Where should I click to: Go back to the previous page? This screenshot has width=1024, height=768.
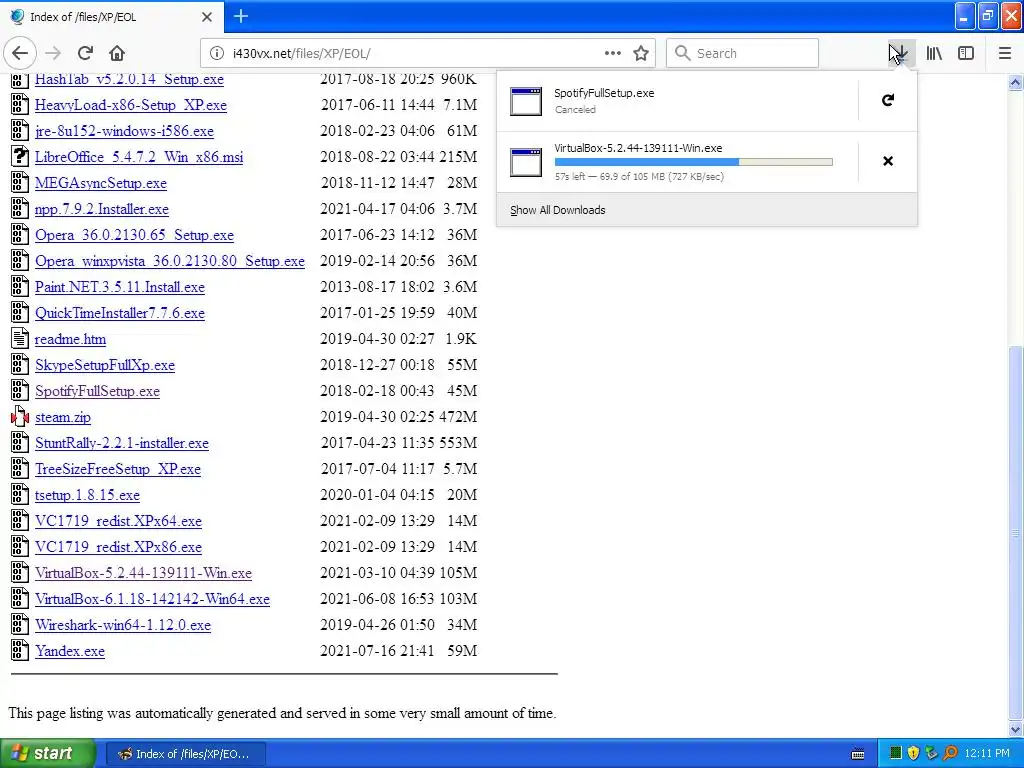click(x=20, y=53)
